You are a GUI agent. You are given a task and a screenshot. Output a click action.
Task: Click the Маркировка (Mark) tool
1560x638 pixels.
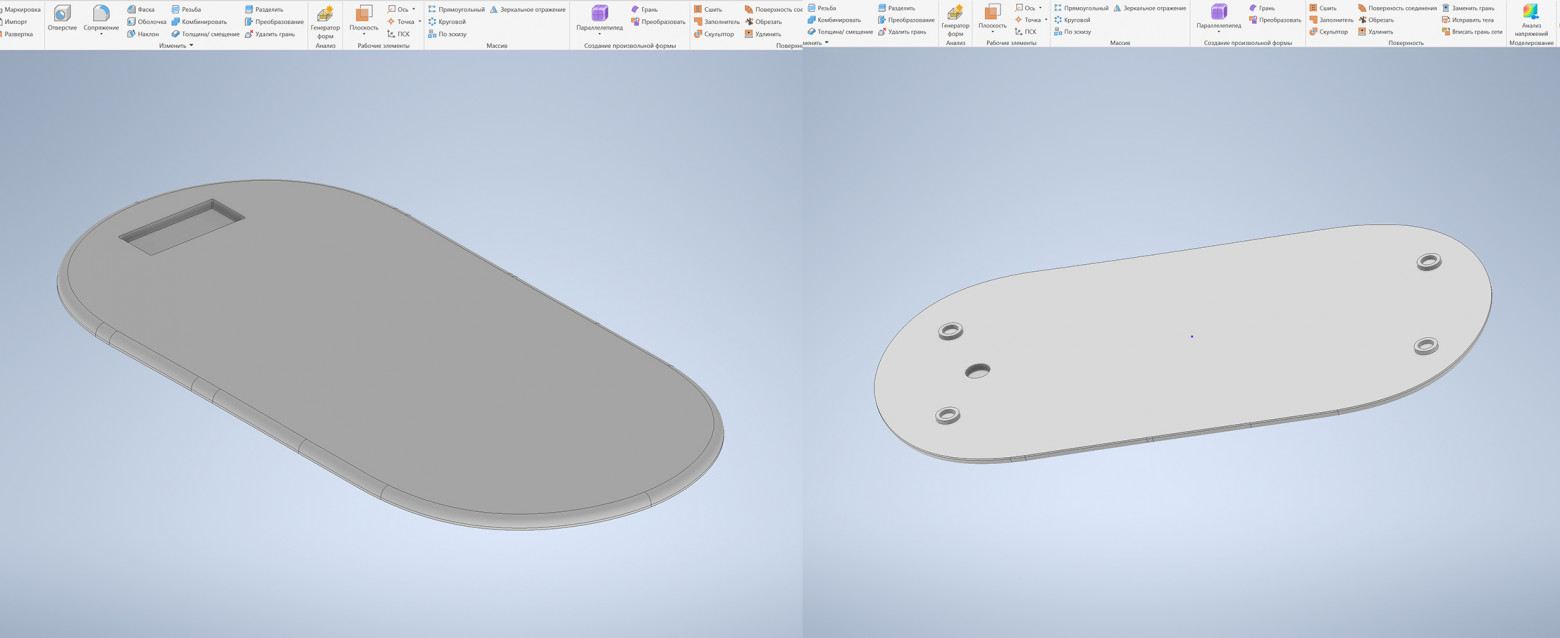point(21,9)
